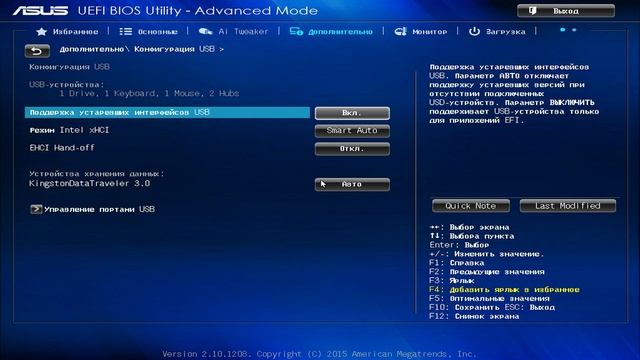Screen dimensions: 640x360
Task: Open the Smart Auto xHCI dropdown
Action: (352, 131)
